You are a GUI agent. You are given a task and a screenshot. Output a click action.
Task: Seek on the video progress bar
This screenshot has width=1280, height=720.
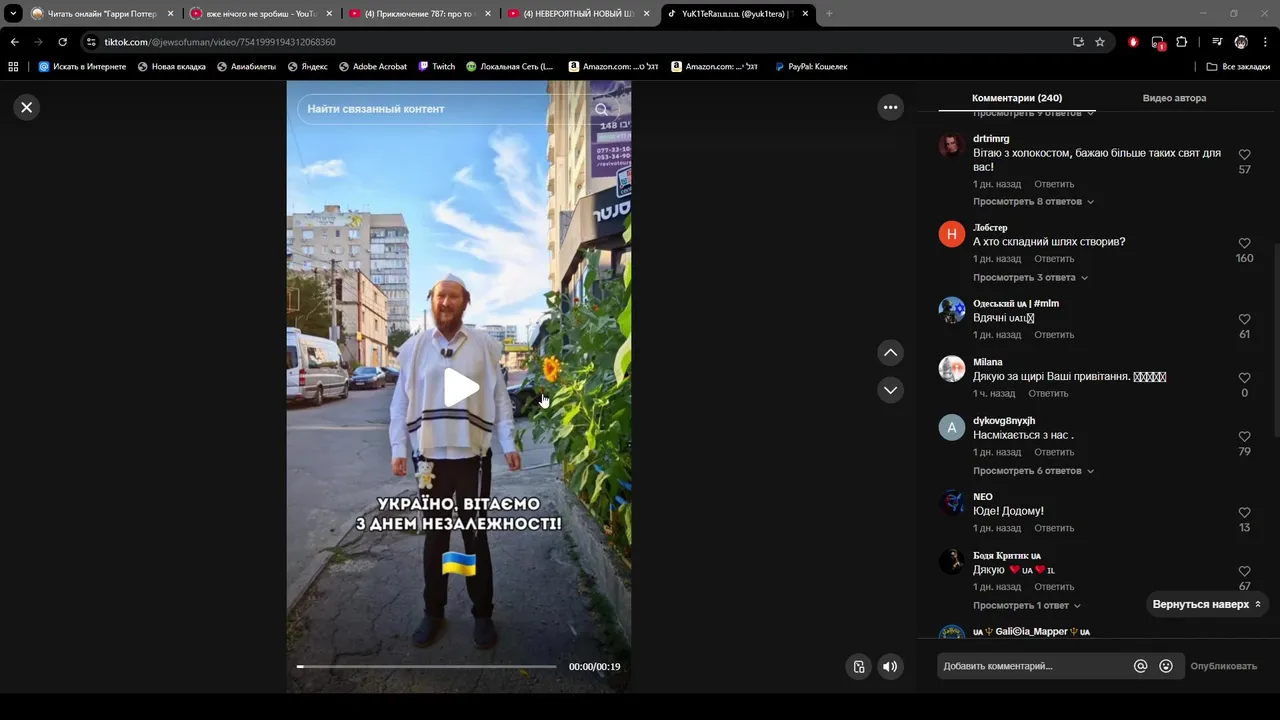pos(427,666)
